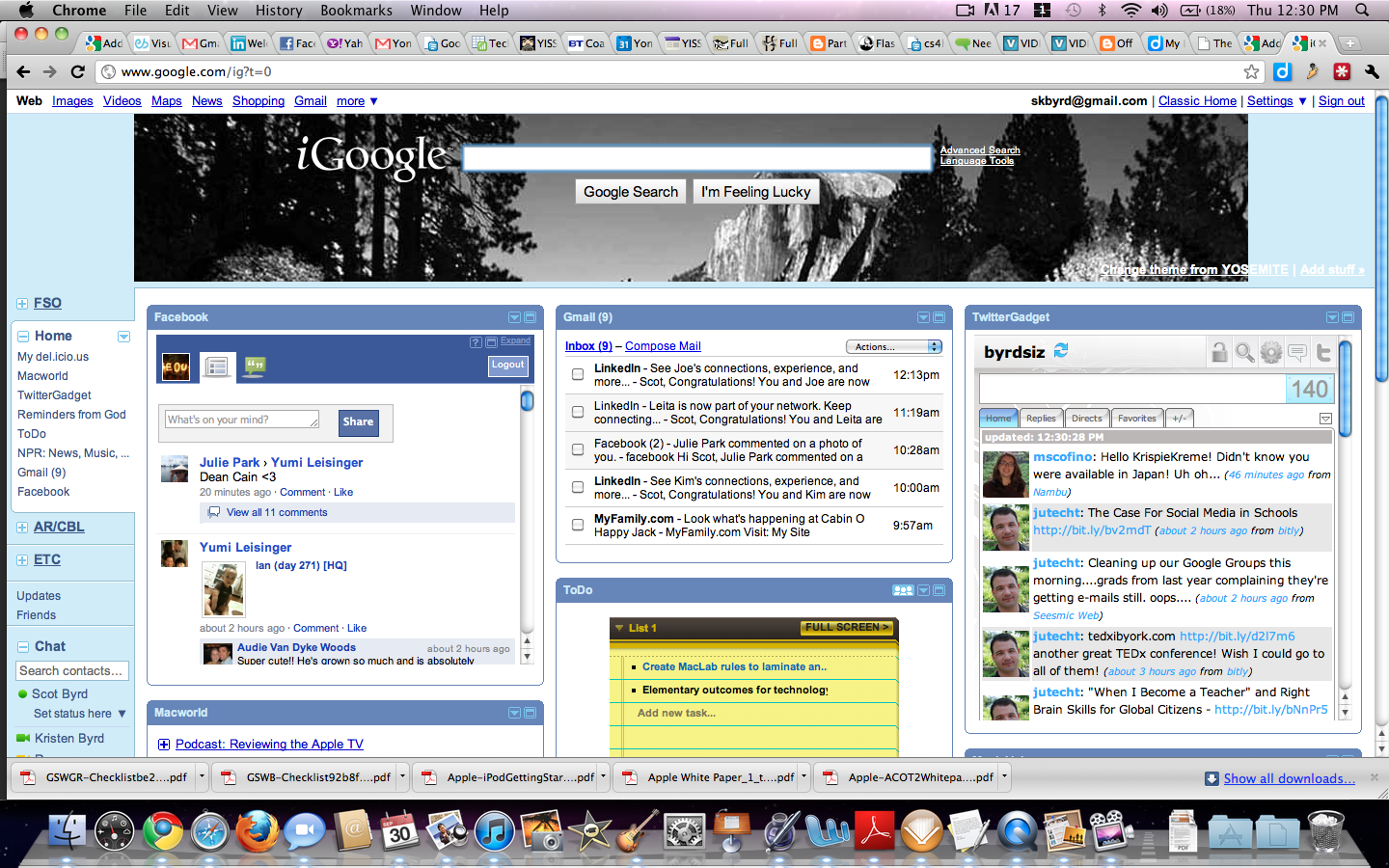Open the green quotes status icon in Facebook gadget
The image size is (1389, 868).
[x=255, y=366]
